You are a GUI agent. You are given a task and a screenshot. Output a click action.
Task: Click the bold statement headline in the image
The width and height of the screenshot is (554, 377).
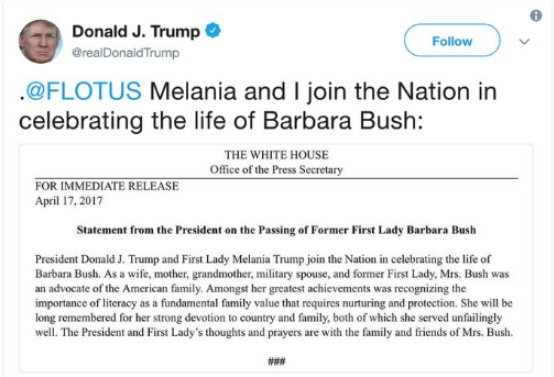tap(276, 230)
